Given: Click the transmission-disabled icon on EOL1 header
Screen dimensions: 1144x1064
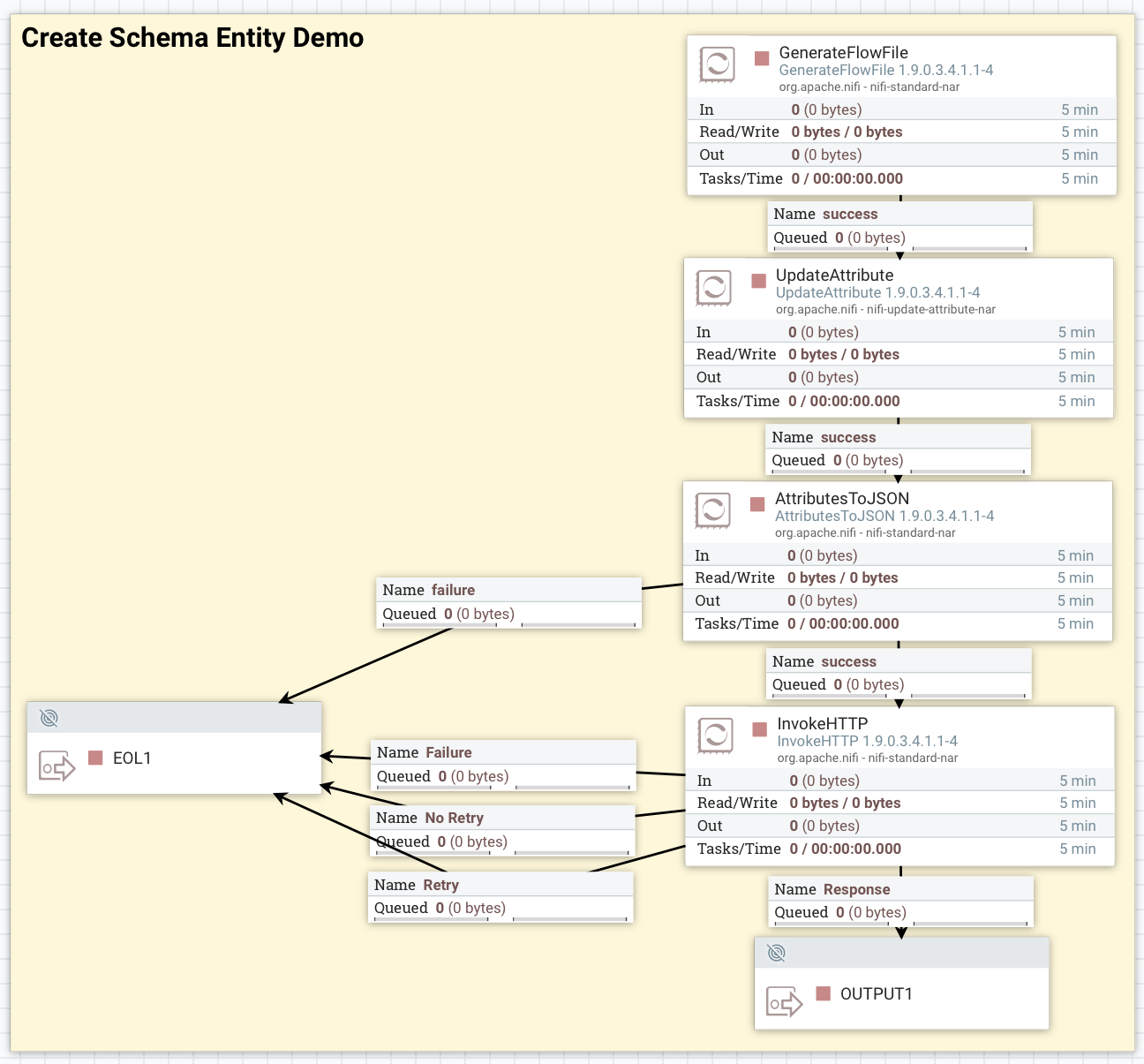Looking at the screenshot, I should [49, 717].
